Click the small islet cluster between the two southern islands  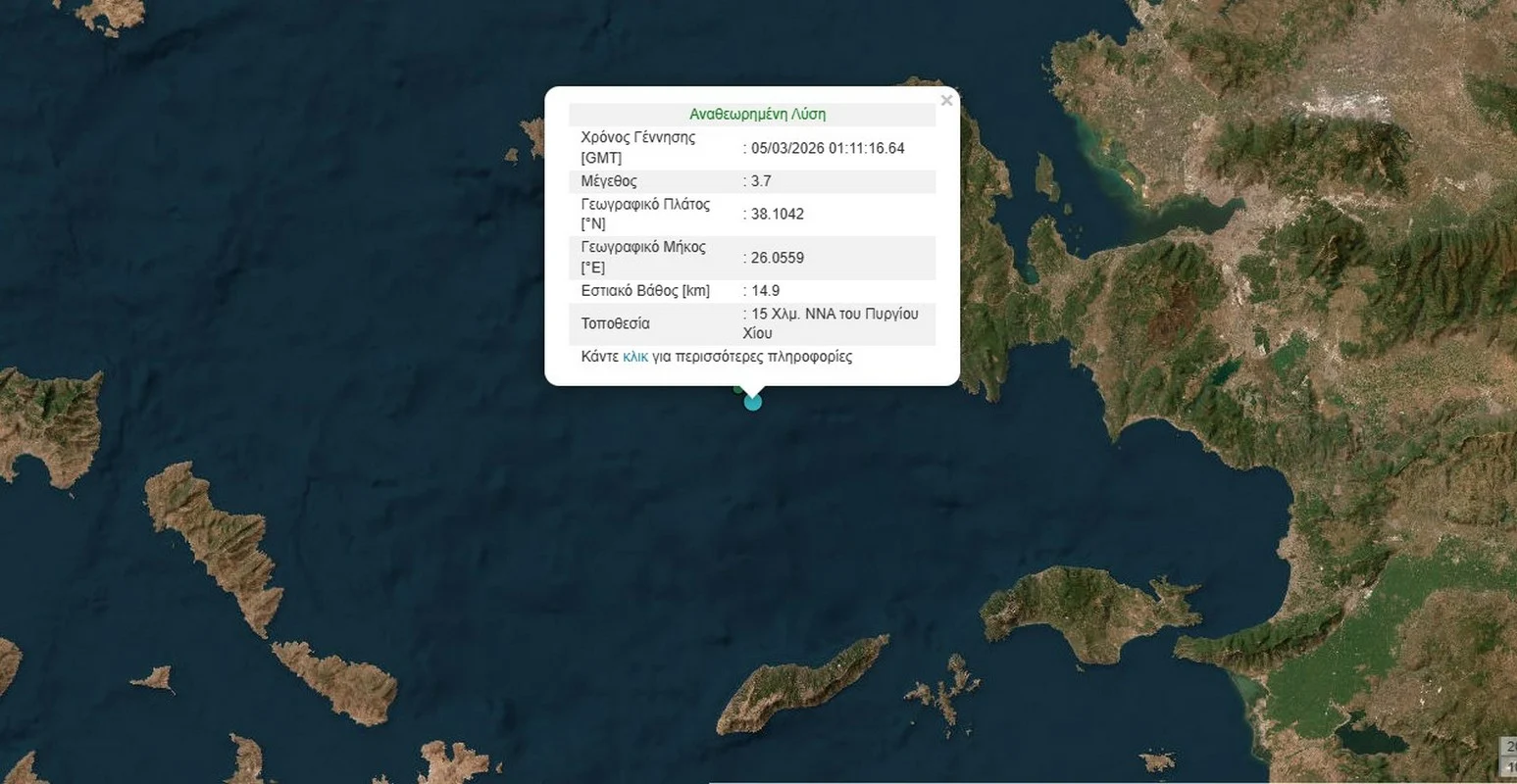pos(944,692)
